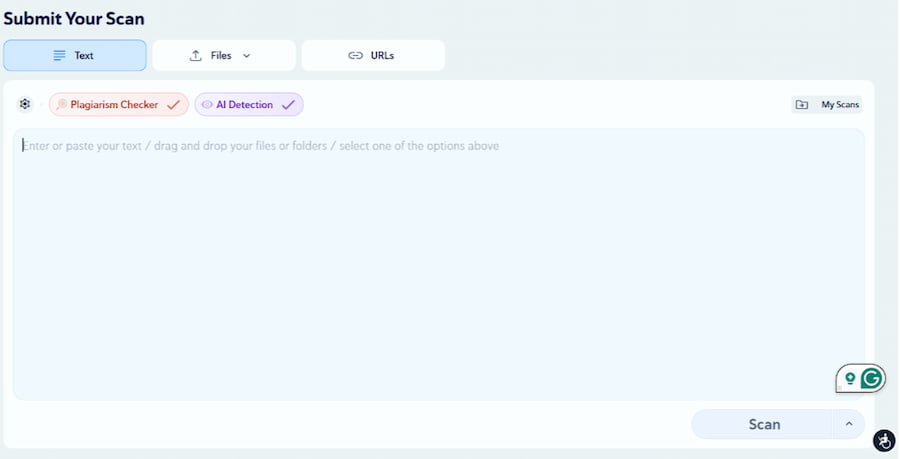Expand scan options arrow beside Scan button

click(848, 424)
